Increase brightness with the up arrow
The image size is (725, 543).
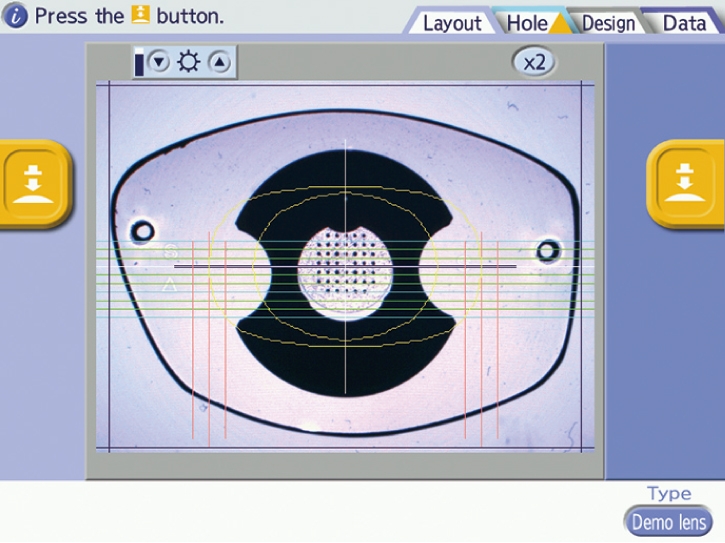point(218,63)
